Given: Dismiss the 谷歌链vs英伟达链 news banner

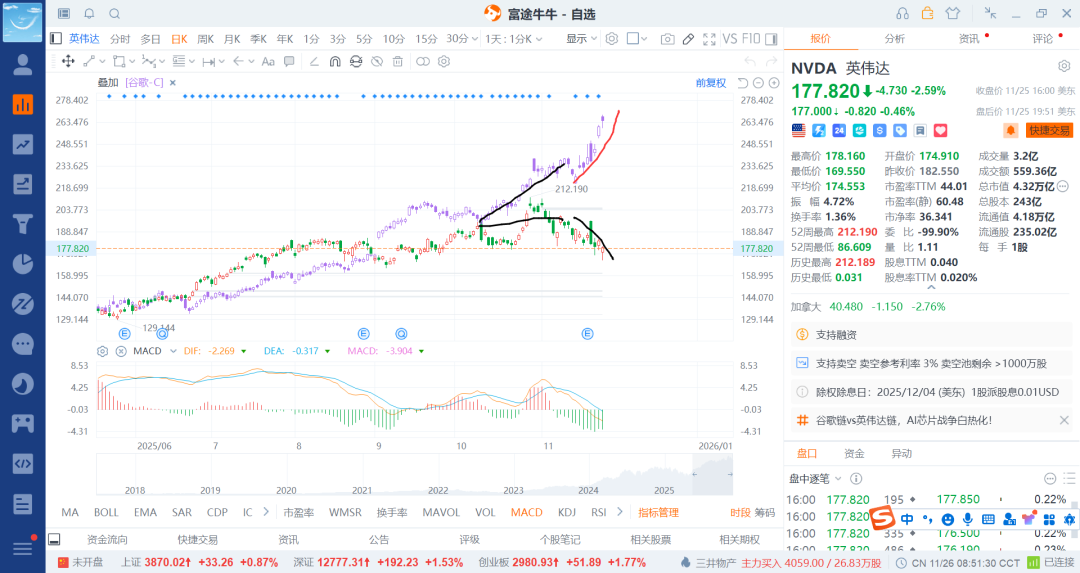Looking at the screenshot, I should (1064, 420).
